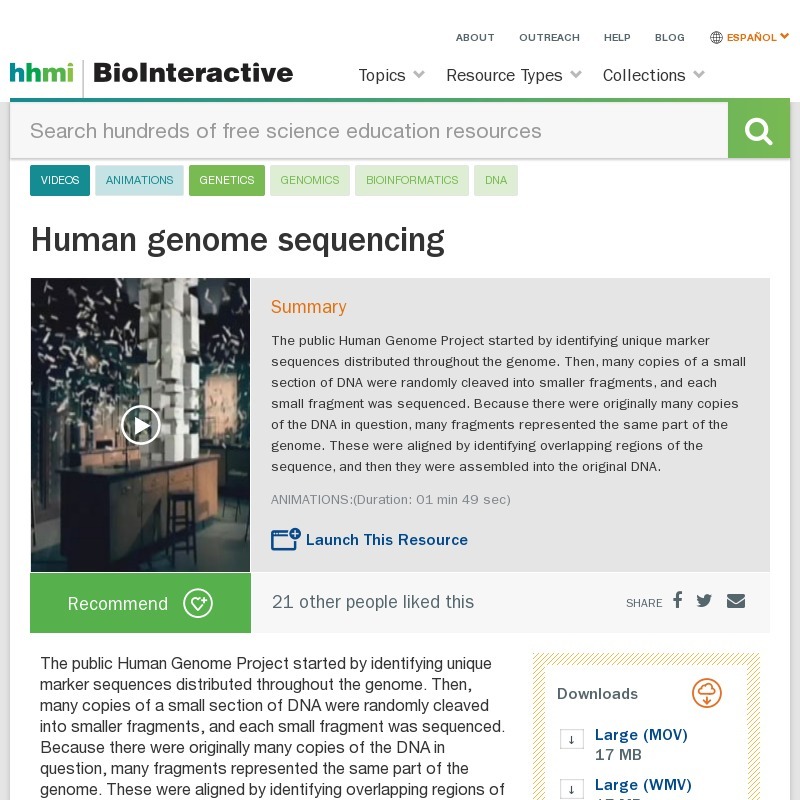800x800 pixels.
Task: Click the Downloads cloud icon
Action: 707,693
